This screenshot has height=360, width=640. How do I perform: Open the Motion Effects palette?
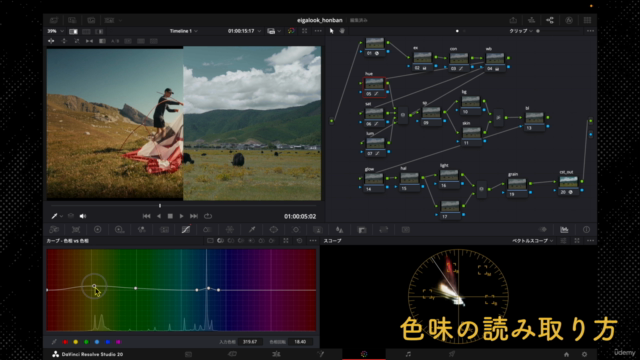pyautogui.click(x=164, y=230)
